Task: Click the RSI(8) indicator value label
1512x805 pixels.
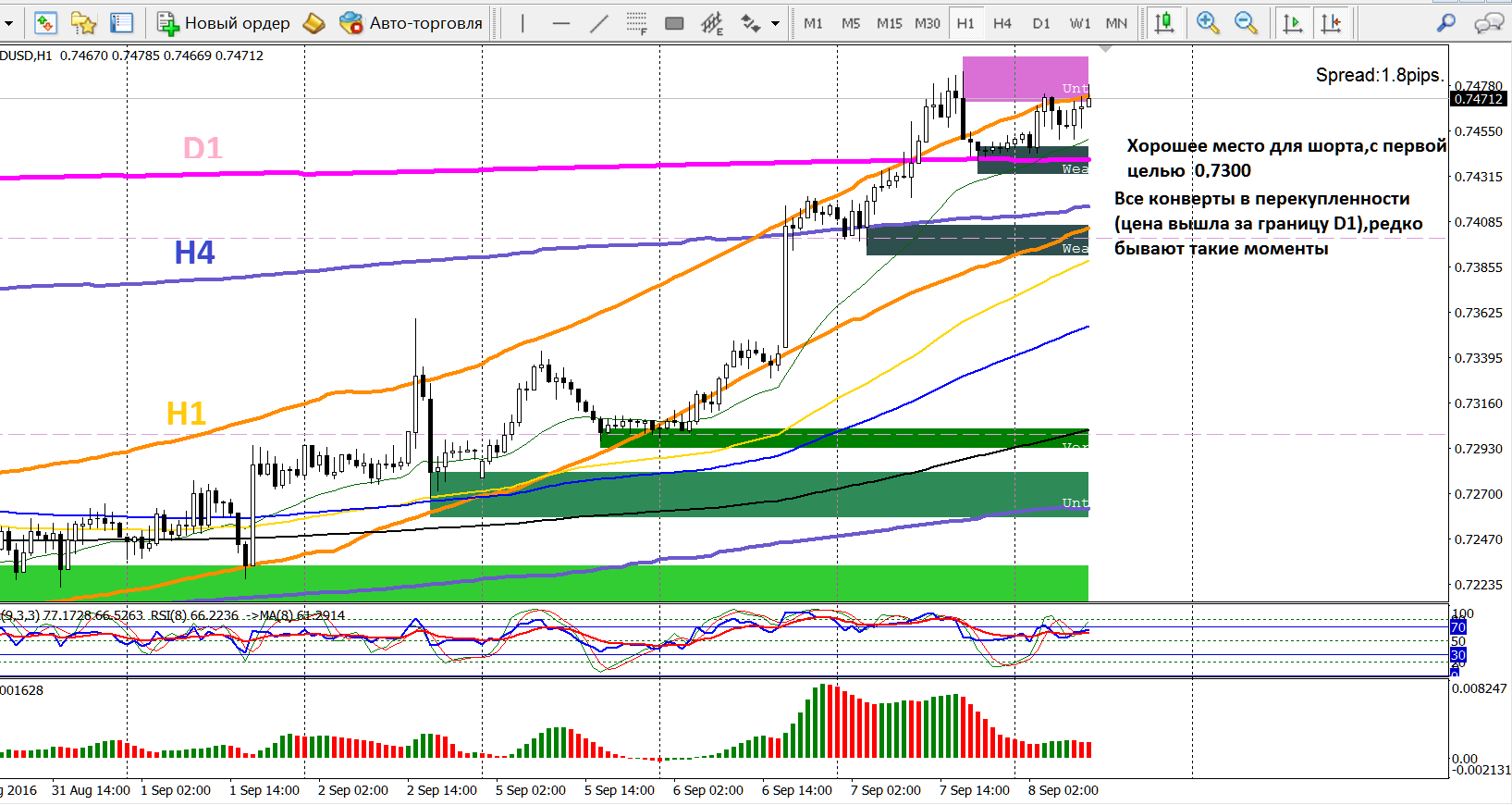Action: (194, 615)
